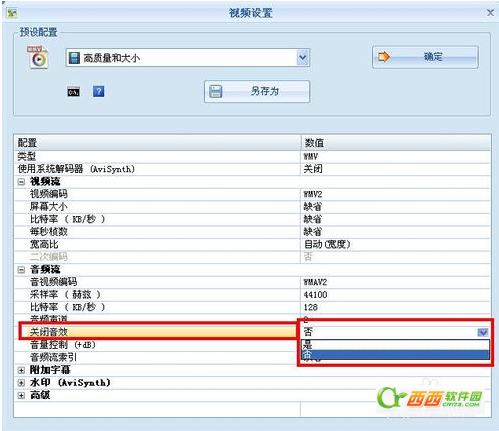The height and width of the screenshot is (431, 499).
Task: Click the app icon in the title bar
Action: pyautogui.click(x=12, y=13)
